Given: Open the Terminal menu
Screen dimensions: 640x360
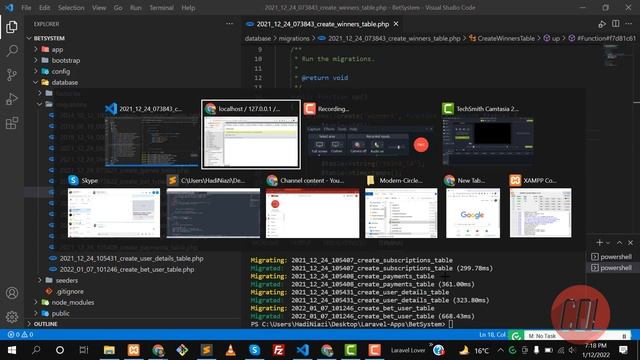Looking at the screenshot, I should pyautogui.click(x=162, y=8).
